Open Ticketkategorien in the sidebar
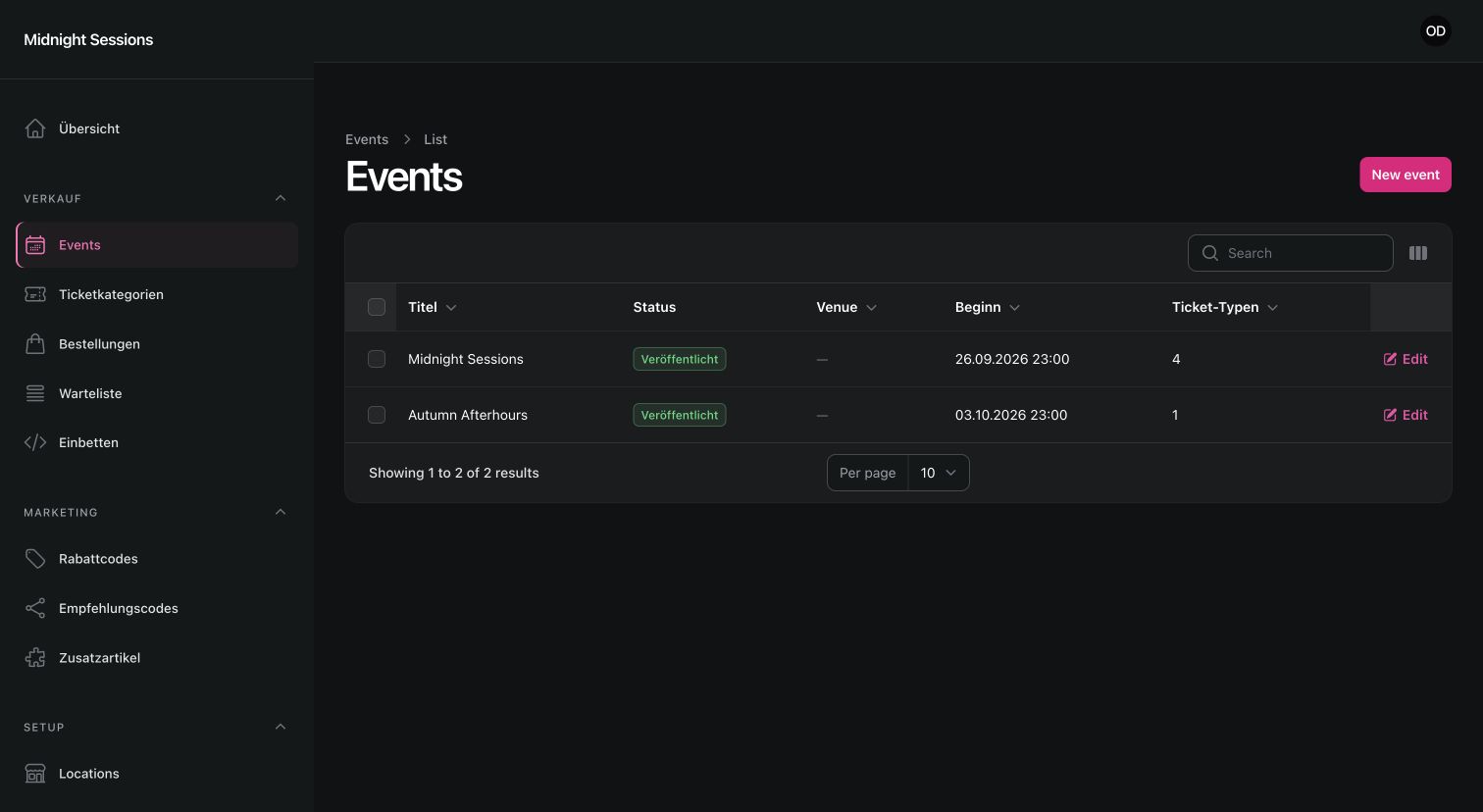Viewport: 1483px width, 812px height. tap(157, 294)
